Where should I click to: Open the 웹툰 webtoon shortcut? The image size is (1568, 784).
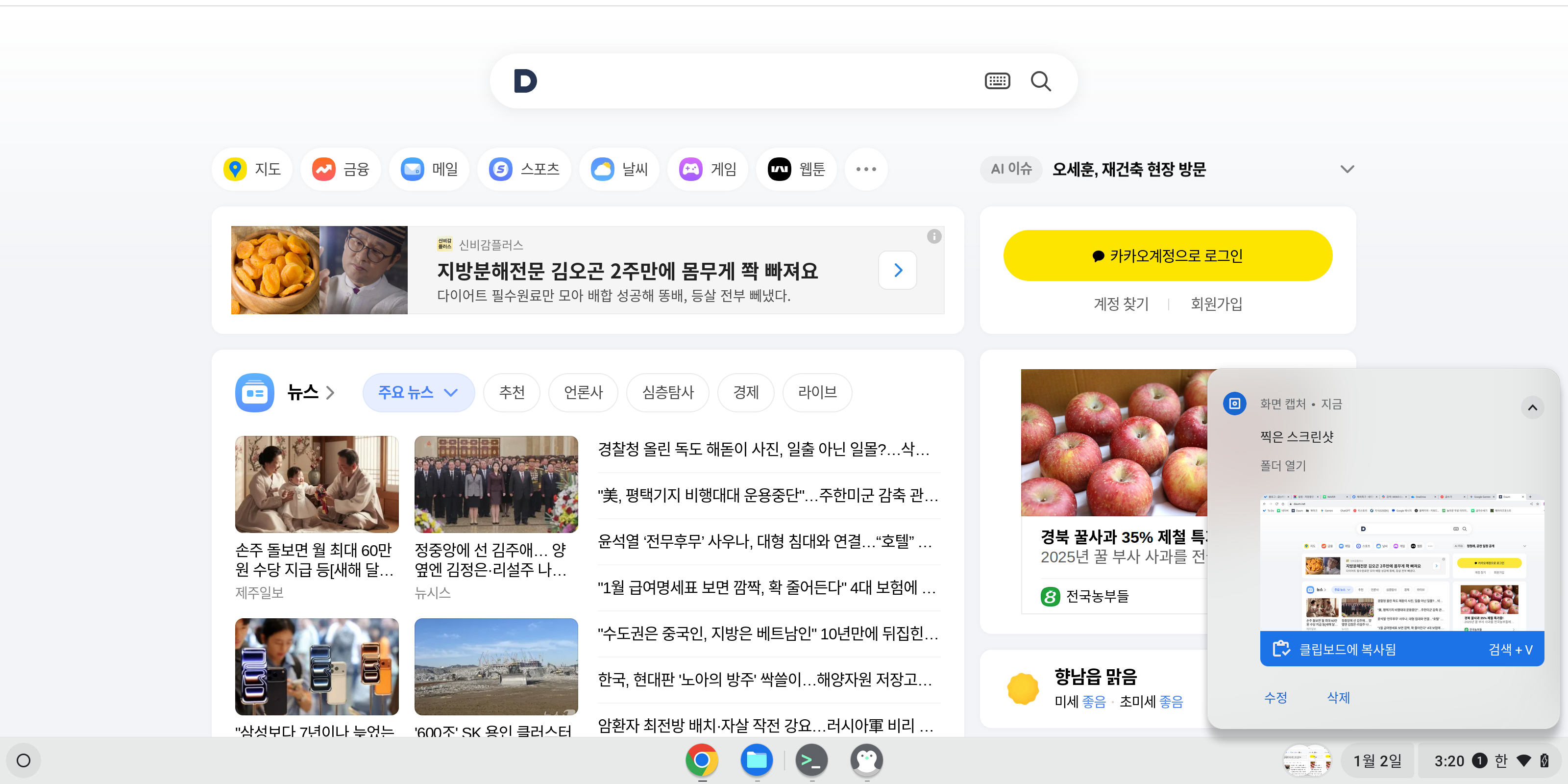click(796, 169)
